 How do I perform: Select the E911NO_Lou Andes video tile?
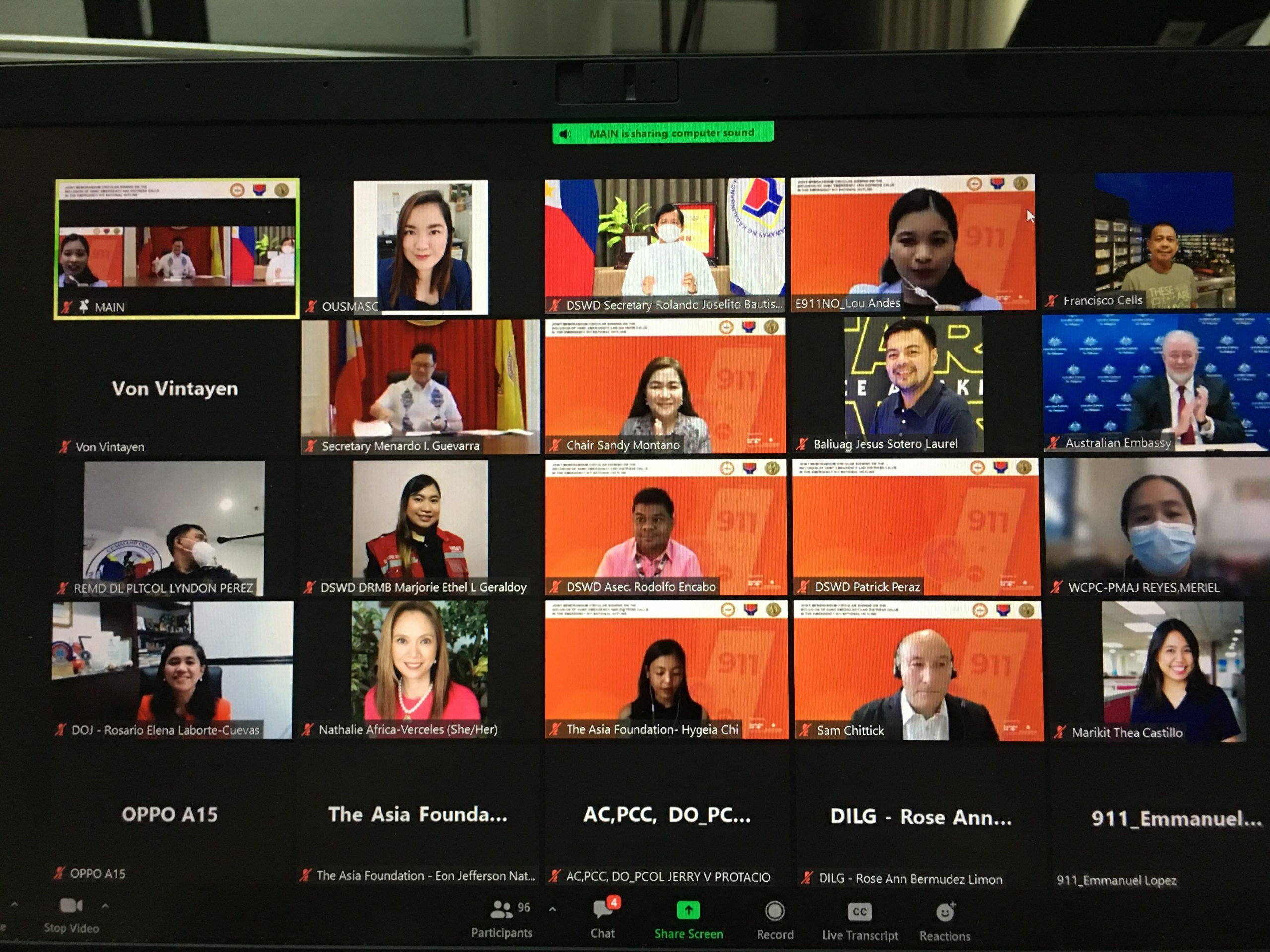tap(913, 243)
